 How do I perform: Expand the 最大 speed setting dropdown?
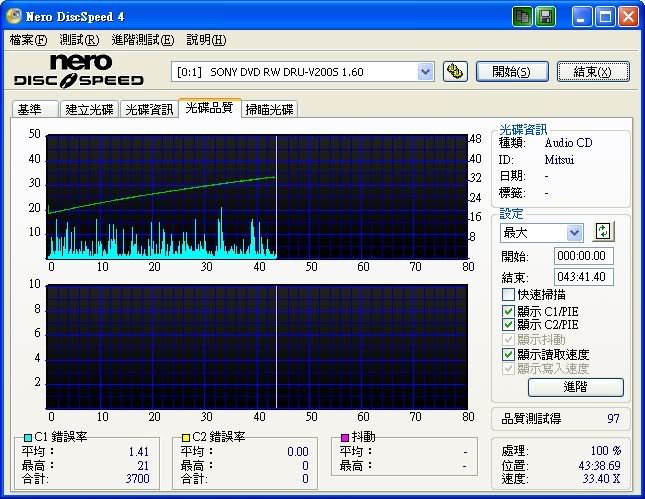[574, 233]
